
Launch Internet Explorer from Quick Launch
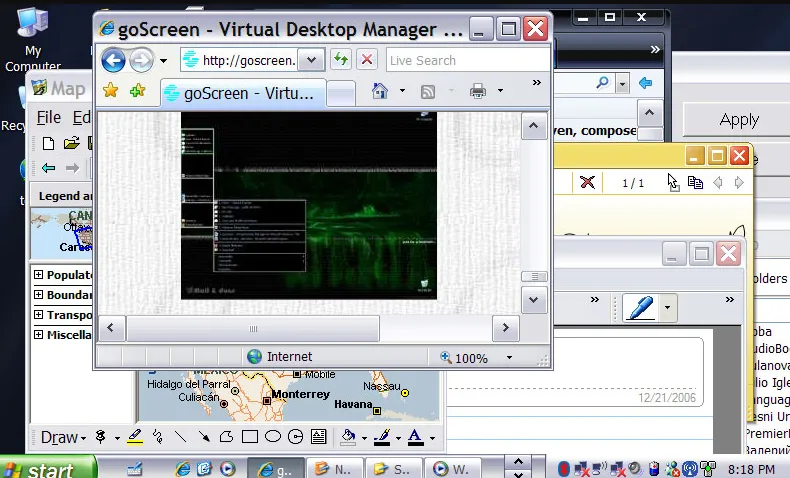182,469
